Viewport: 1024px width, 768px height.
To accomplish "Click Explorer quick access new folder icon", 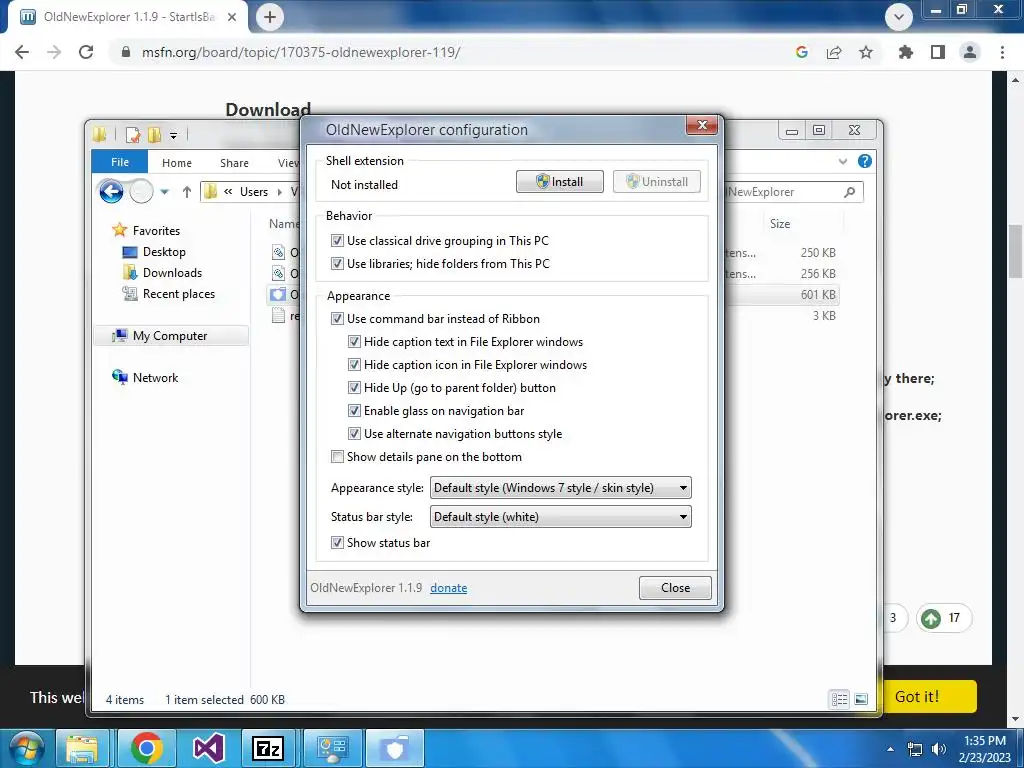I will [154, 135].
